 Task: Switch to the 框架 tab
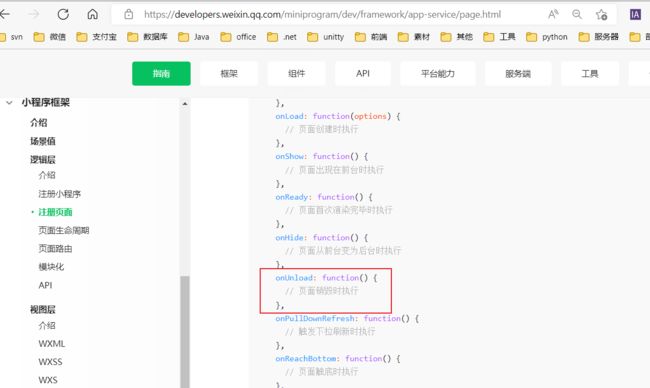pyautogui.click(x=229, y=73)
